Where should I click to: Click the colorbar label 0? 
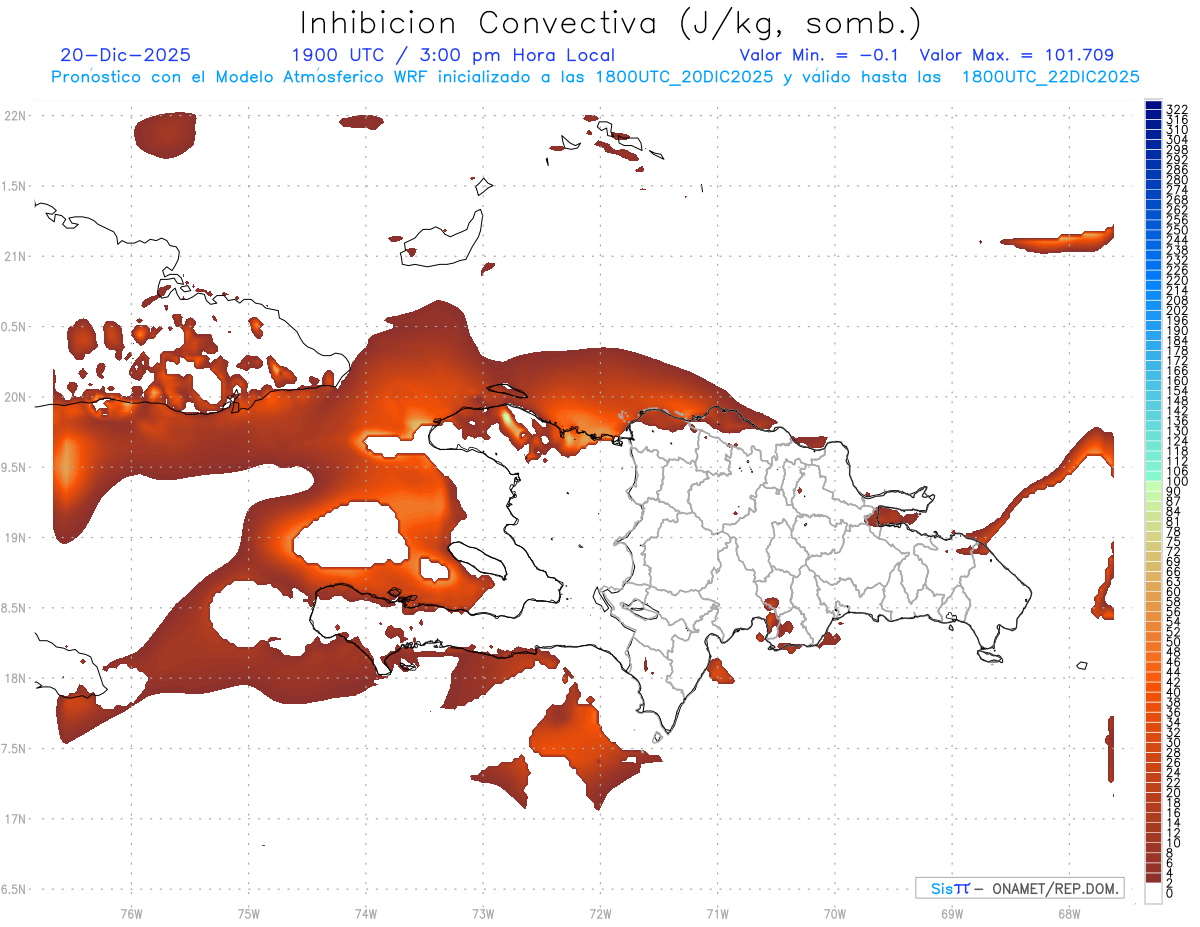[x=1170, y=893]
